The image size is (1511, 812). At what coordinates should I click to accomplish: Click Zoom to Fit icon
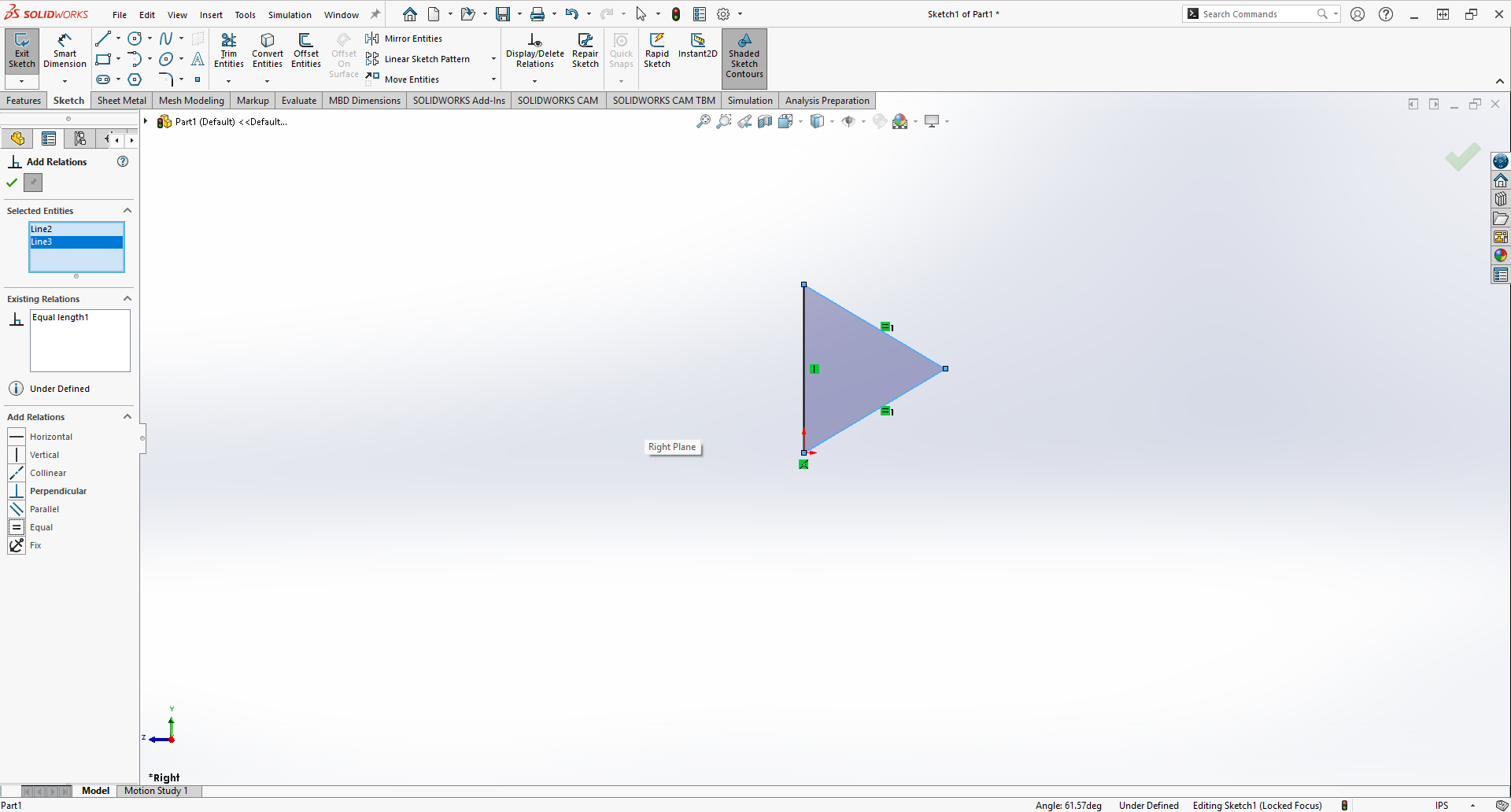click(x=704, y=121)
